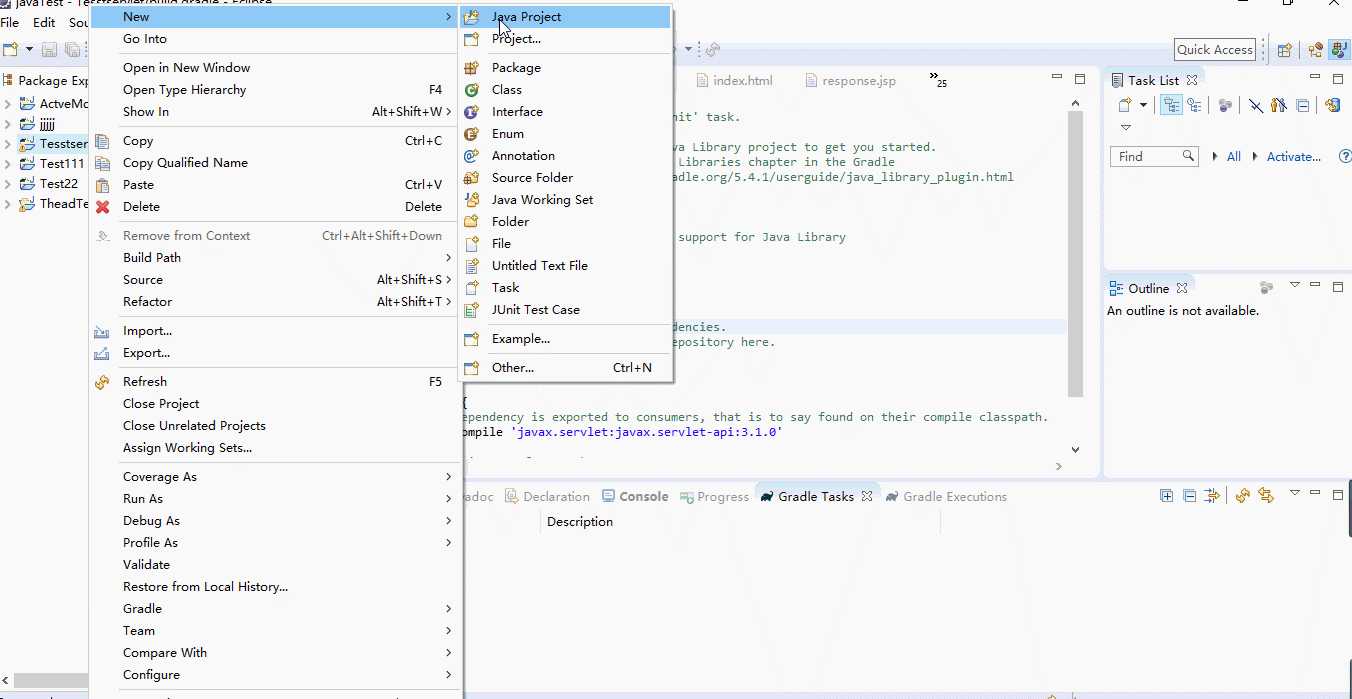Switch to the Declaration tab

pyautogui.click(x=547, y=497)
